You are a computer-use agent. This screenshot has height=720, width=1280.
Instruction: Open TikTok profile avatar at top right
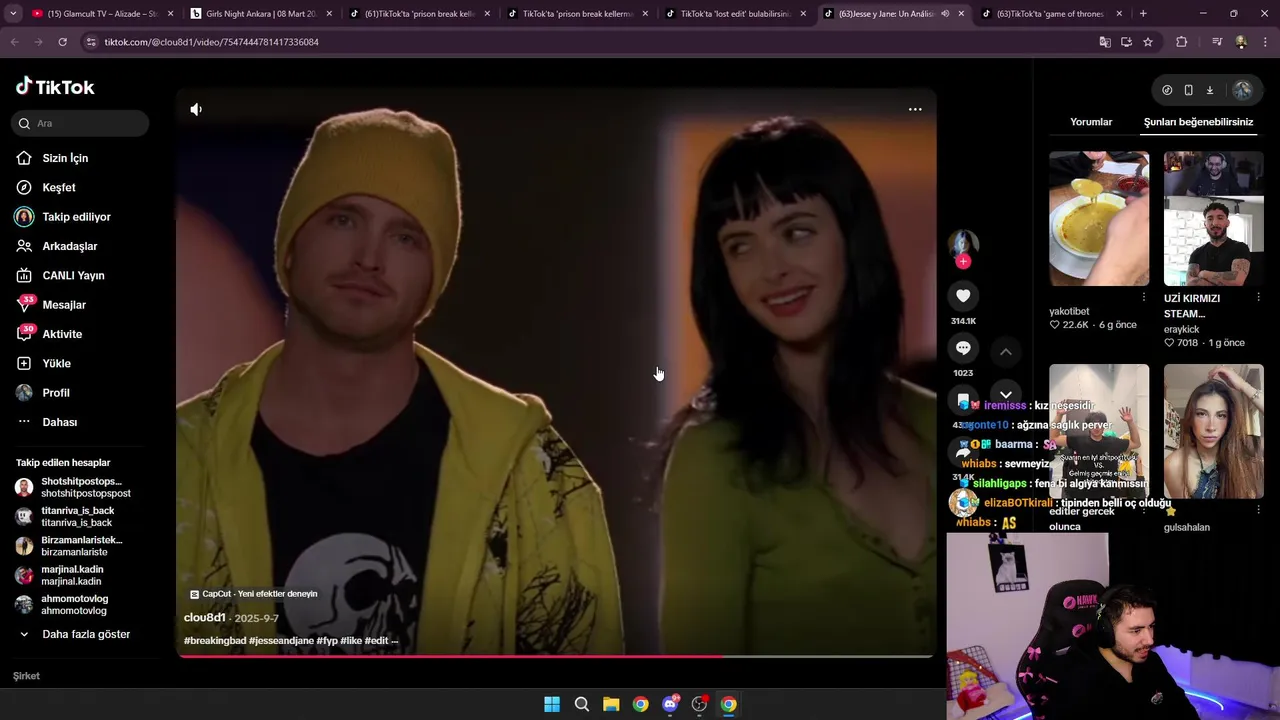click(x=1242, y=90)
